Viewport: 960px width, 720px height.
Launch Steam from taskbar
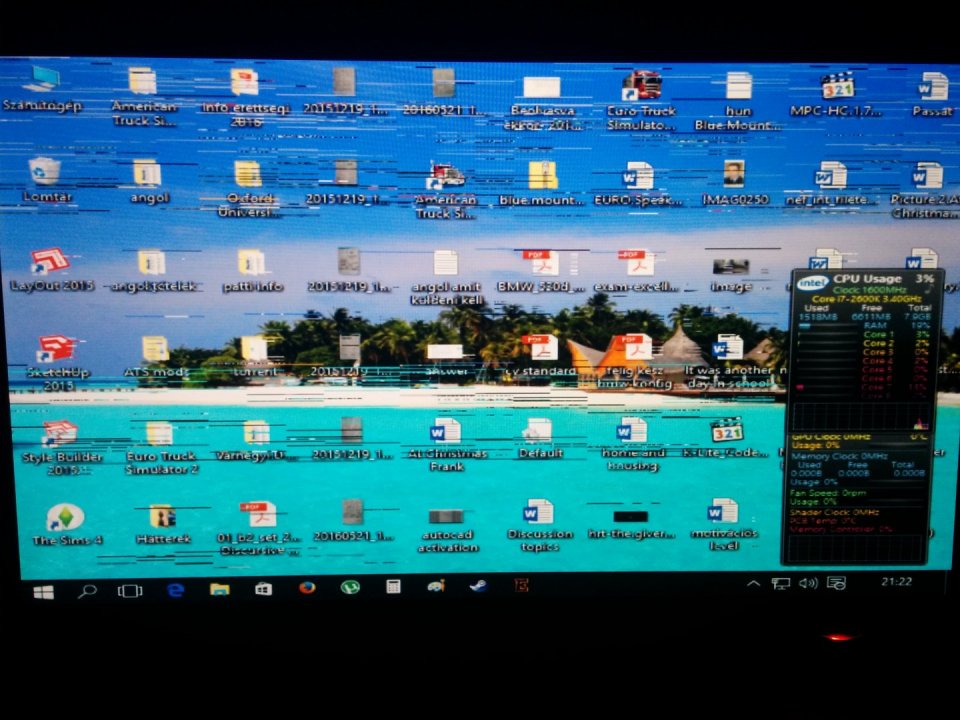[x=478, y=586]
